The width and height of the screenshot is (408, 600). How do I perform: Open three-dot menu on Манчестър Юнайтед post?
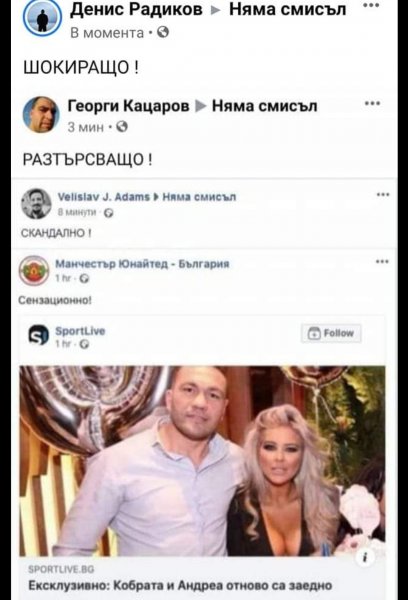(383, 262)
